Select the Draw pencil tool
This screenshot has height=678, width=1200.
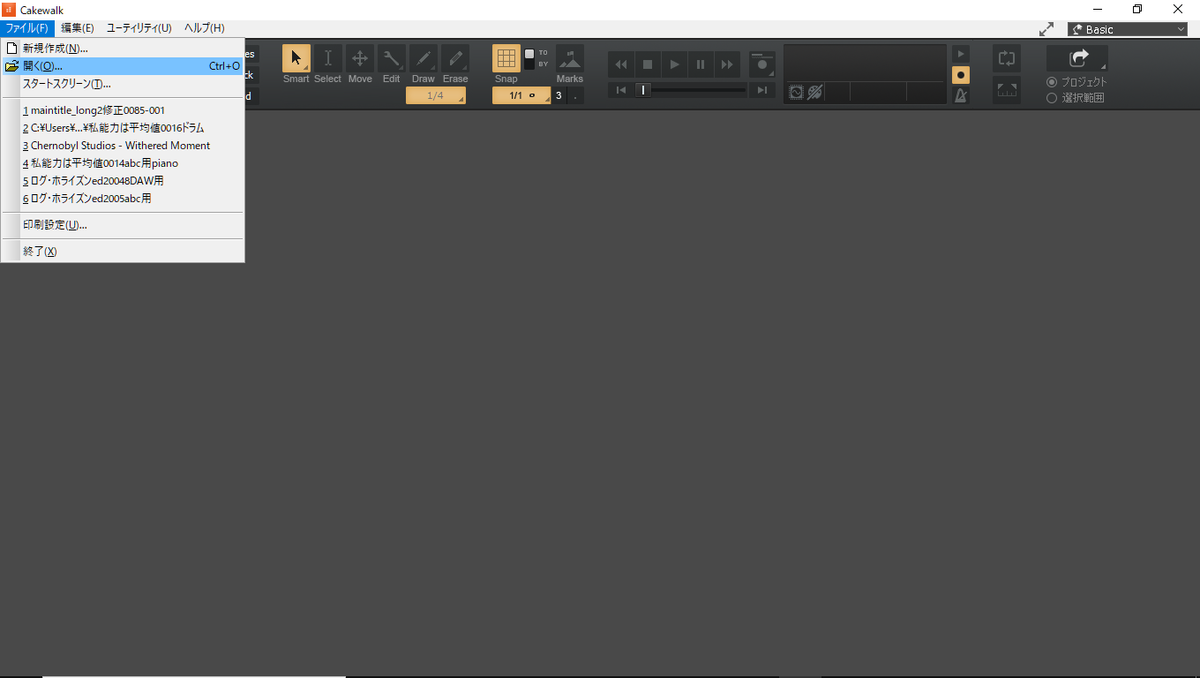click(423, 58)
